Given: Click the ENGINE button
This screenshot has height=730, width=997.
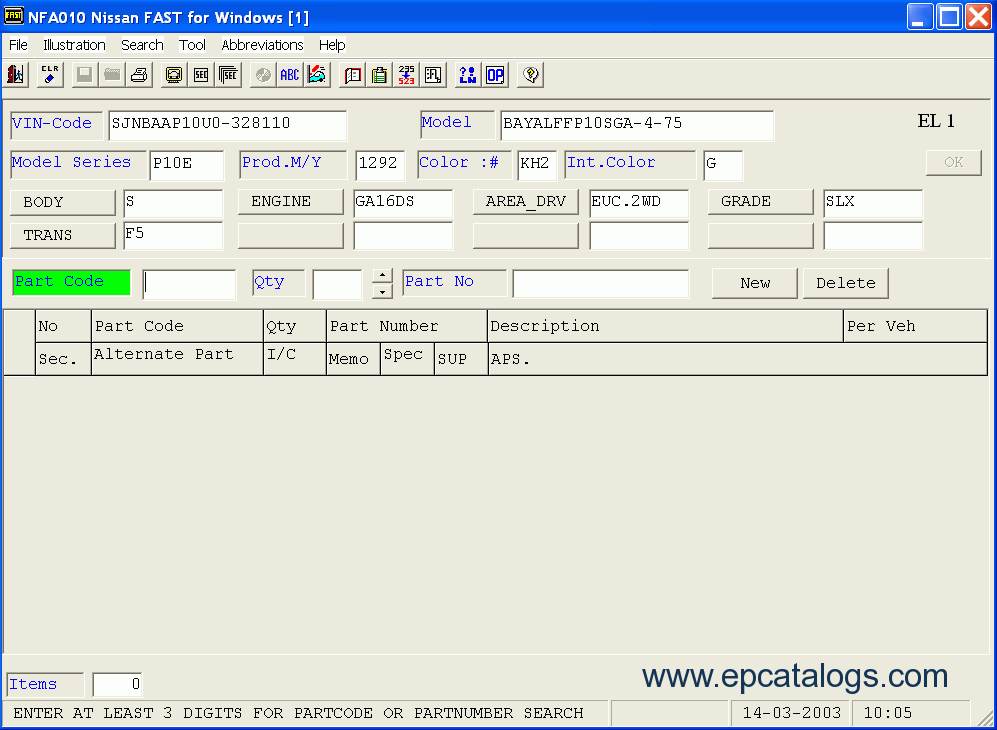Looking at the screenshot, I should pyautogui.click(x=291, y=202).
